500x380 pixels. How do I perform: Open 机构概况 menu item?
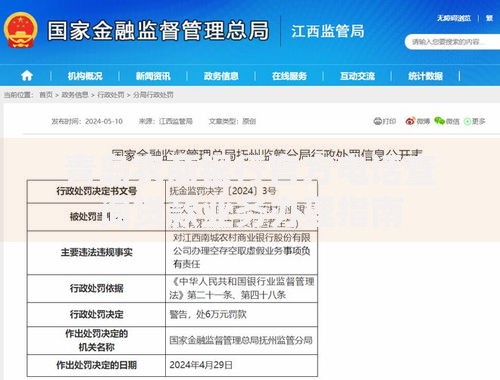(85, 76)
